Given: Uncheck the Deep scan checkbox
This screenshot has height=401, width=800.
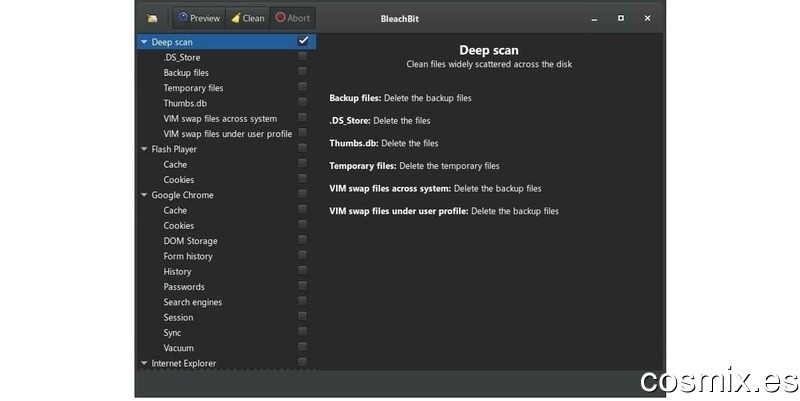Looking at the screenshot, I should pos(303,40).
